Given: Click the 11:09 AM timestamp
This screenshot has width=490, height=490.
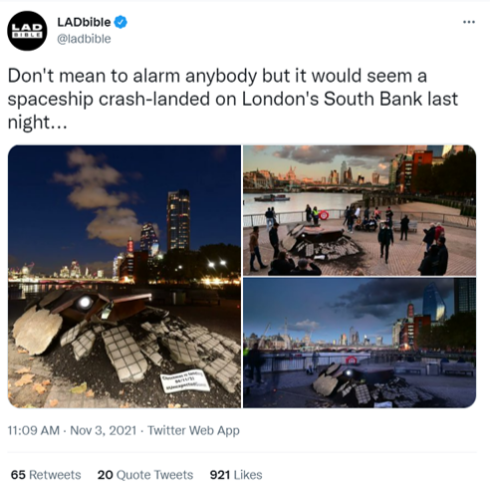Looking at the screenshot, I should pyautogui.click(x=33, y=430).
